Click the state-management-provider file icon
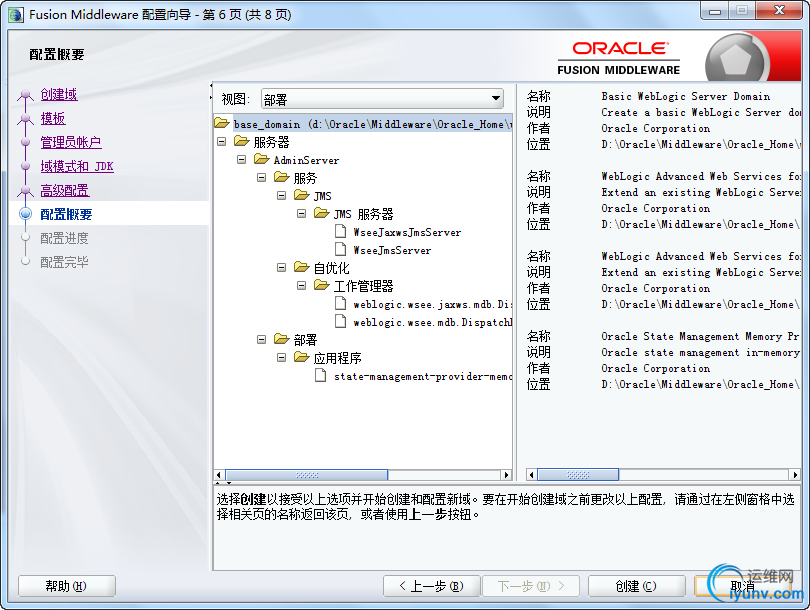Image resolution: width=810 pixels, height=610 pixels. pyautogui.click(x=321, y=375)
